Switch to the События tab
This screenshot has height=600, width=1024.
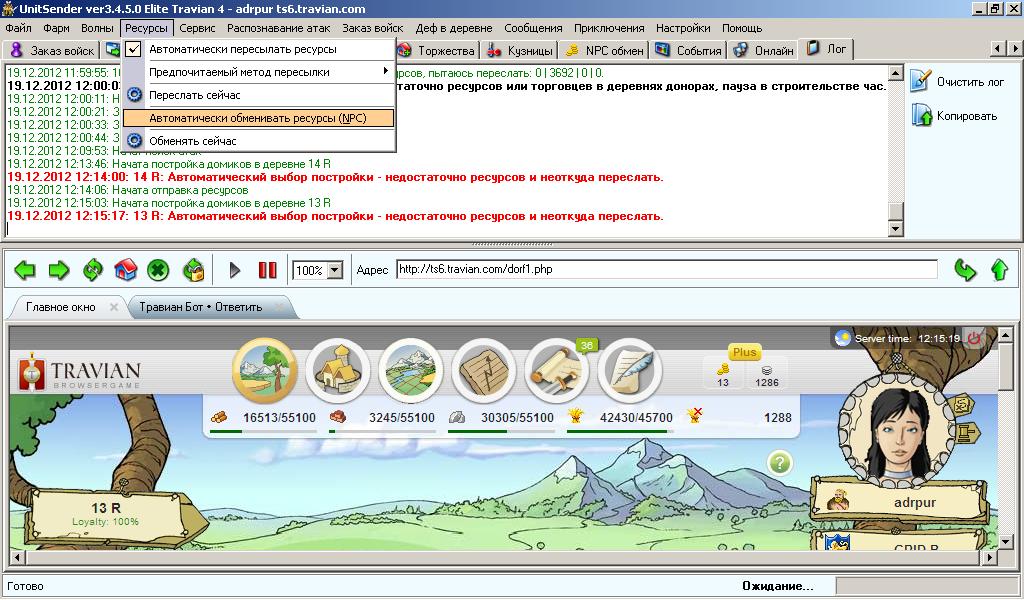point(689,50)
